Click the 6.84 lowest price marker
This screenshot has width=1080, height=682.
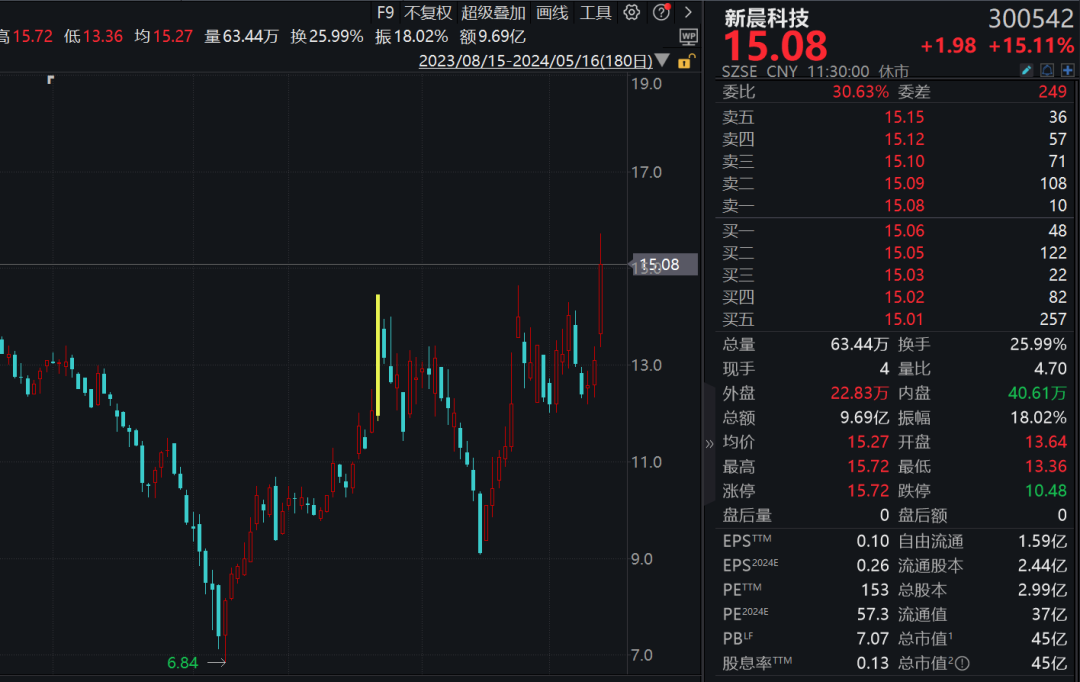pyautogui.click(x=183, y=662)
